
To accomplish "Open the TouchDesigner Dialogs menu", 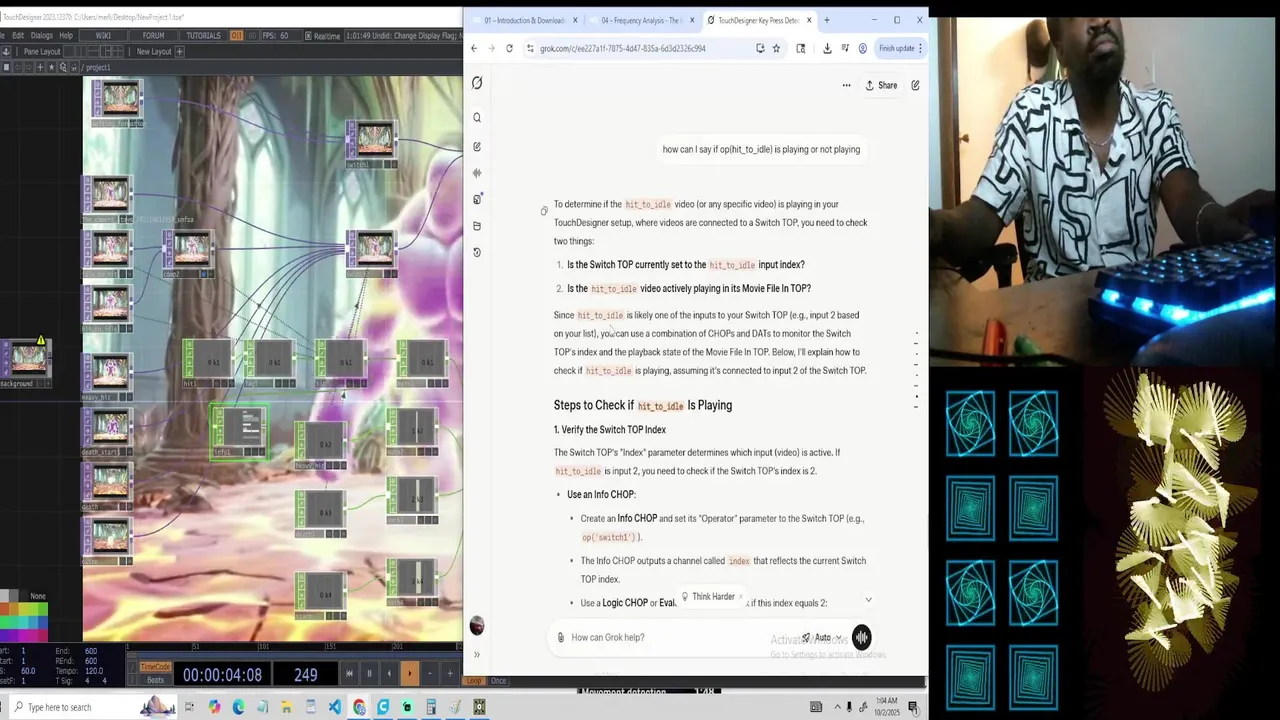I will point(42,36).
